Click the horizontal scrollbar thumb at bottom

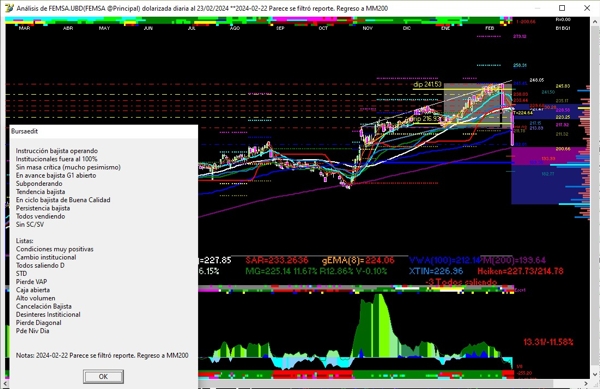(281, 383)
